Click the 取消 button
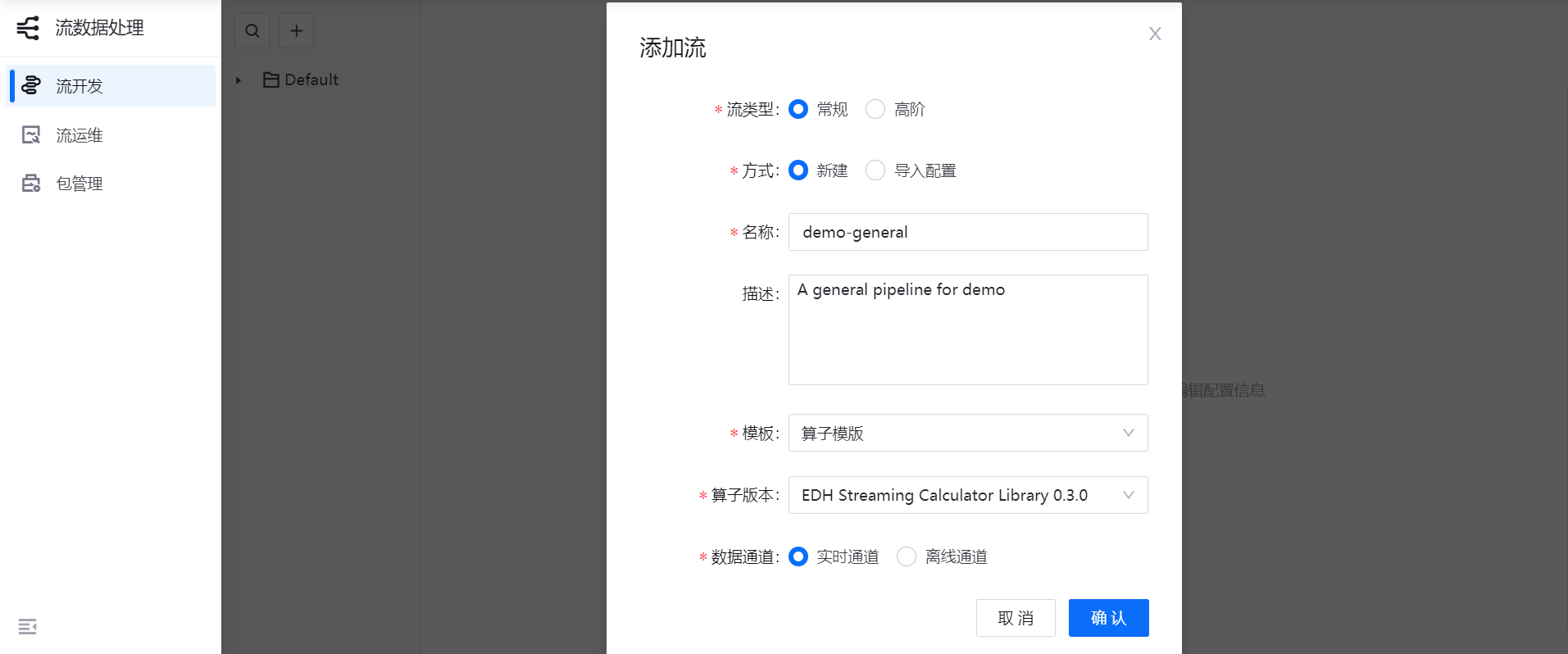 click(1016, 618)
